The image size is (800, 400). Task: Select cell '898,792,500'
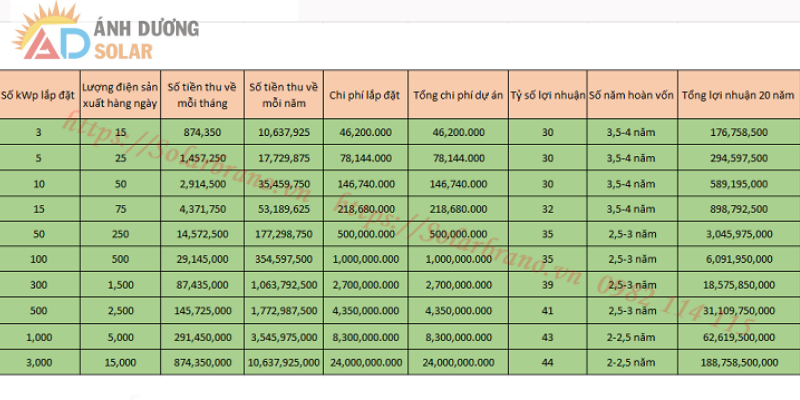pos(739,209)
